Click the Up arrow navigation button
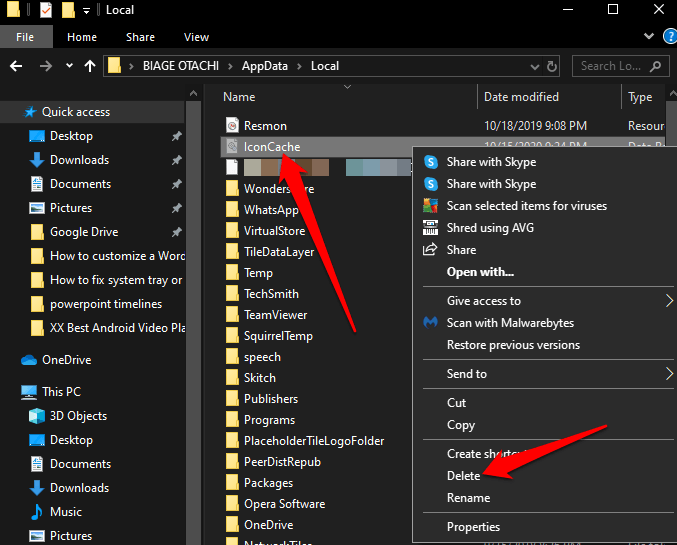The width and height of the screenshot is (677, 545). pyautogui.click(x=90, y=66)
